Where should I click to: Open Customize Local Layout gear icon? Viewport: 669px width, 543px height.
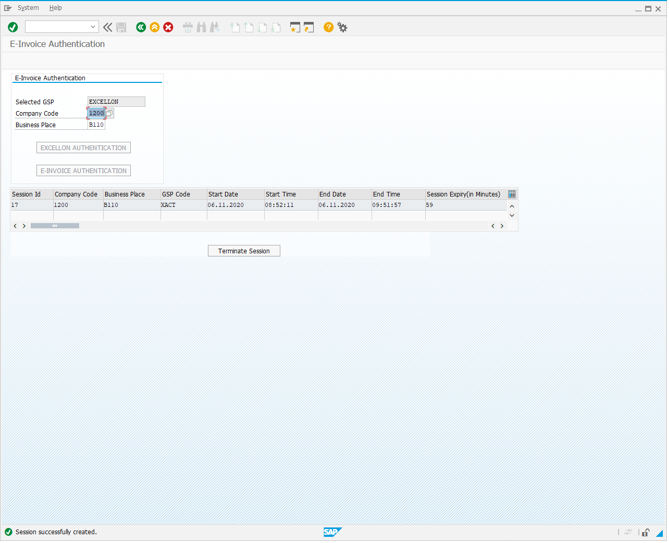342,27
